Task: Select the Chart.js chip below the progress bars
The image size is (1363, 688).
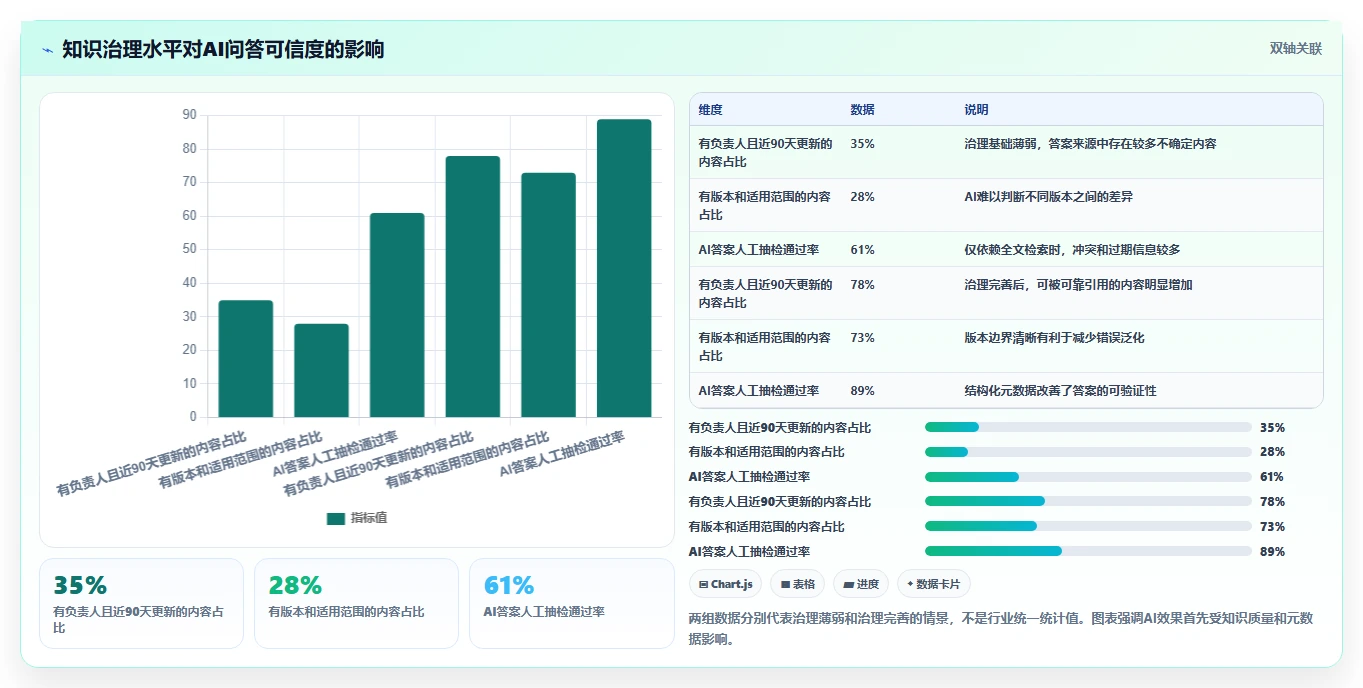Action: [726, 584]
